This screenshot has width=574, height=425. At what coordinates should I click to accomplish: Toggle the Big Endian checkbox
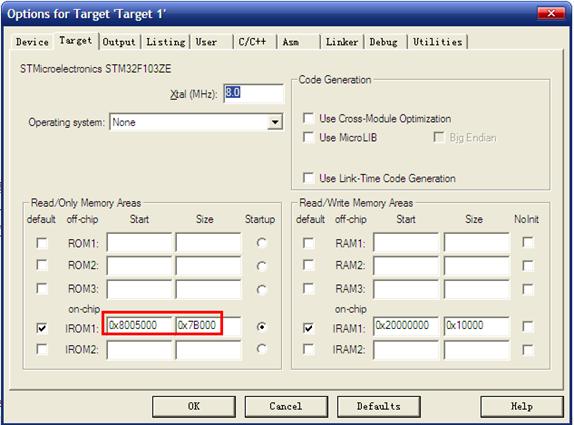(439, 137)
